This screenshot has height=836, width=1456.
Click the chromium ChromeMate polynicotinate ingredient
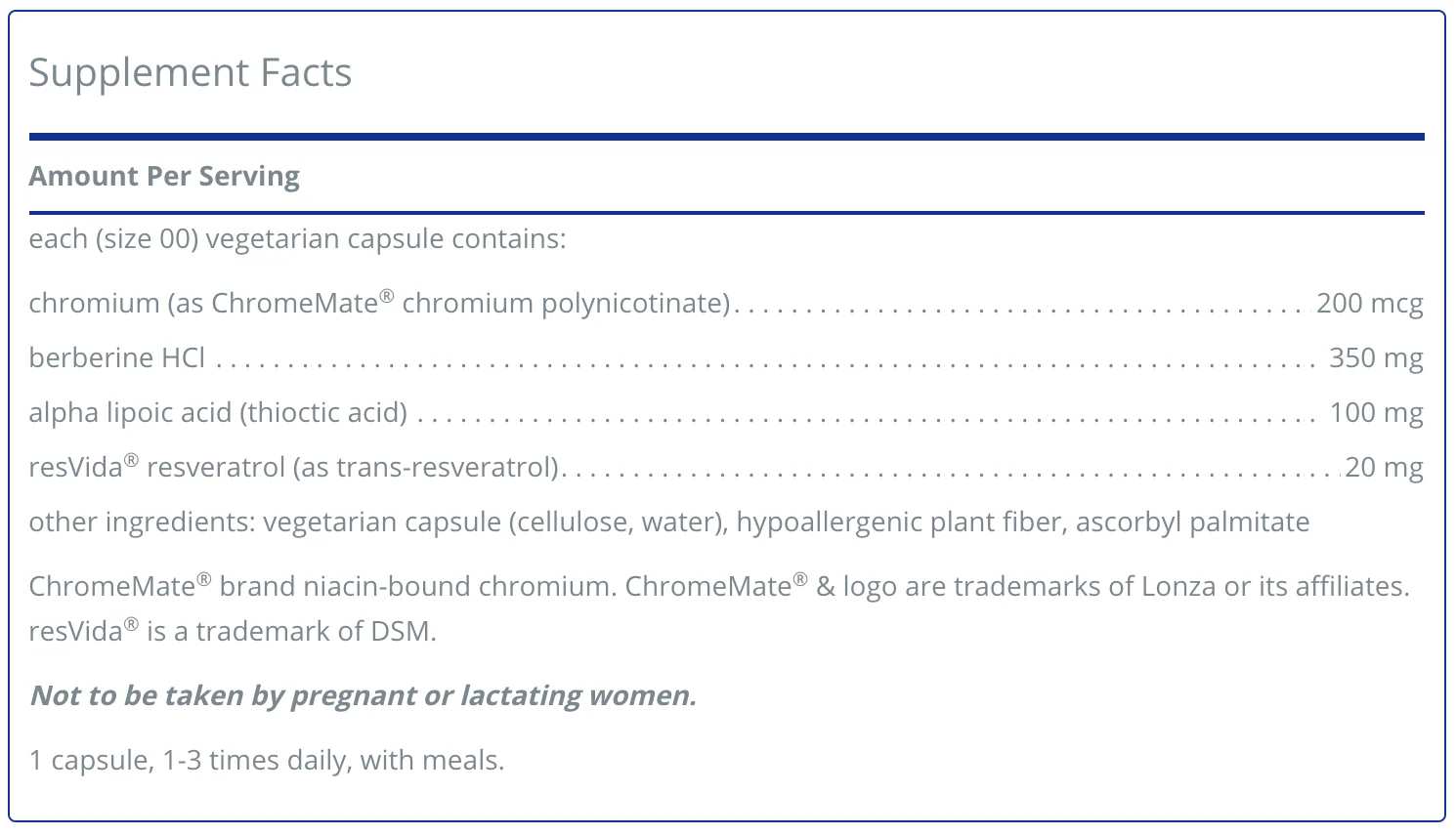pos(380,304)
